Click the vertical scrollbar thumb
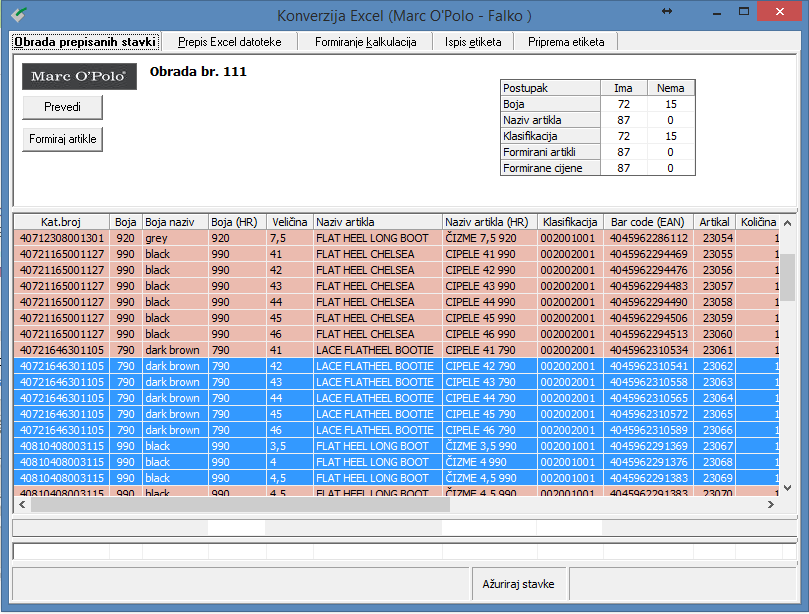Screen dimensions: 809x614 (x=787, y=278)
